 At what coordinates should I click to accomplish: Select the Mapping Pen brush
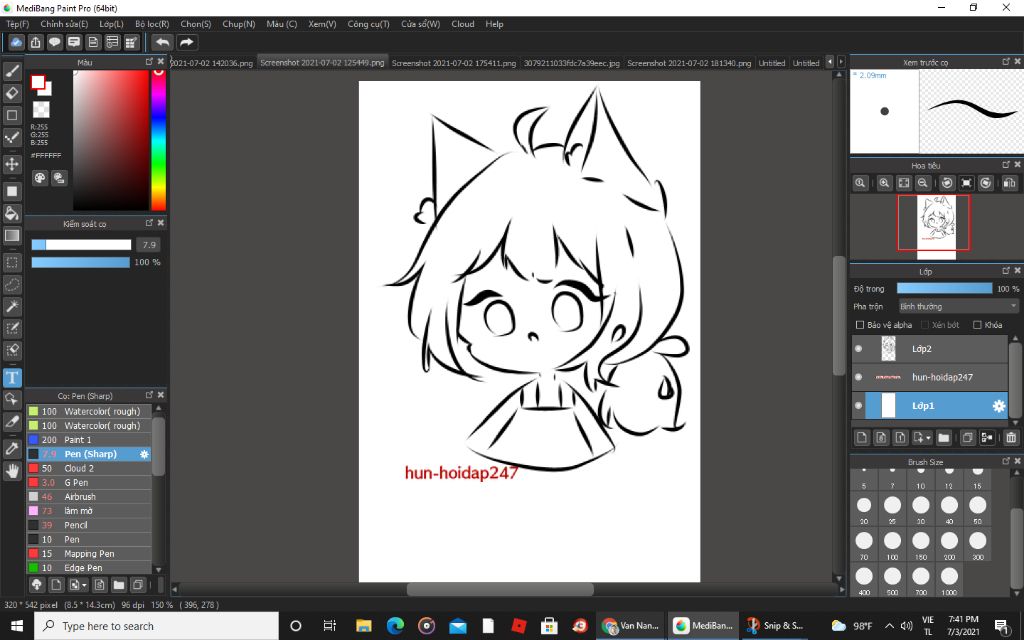pos(89,554)
